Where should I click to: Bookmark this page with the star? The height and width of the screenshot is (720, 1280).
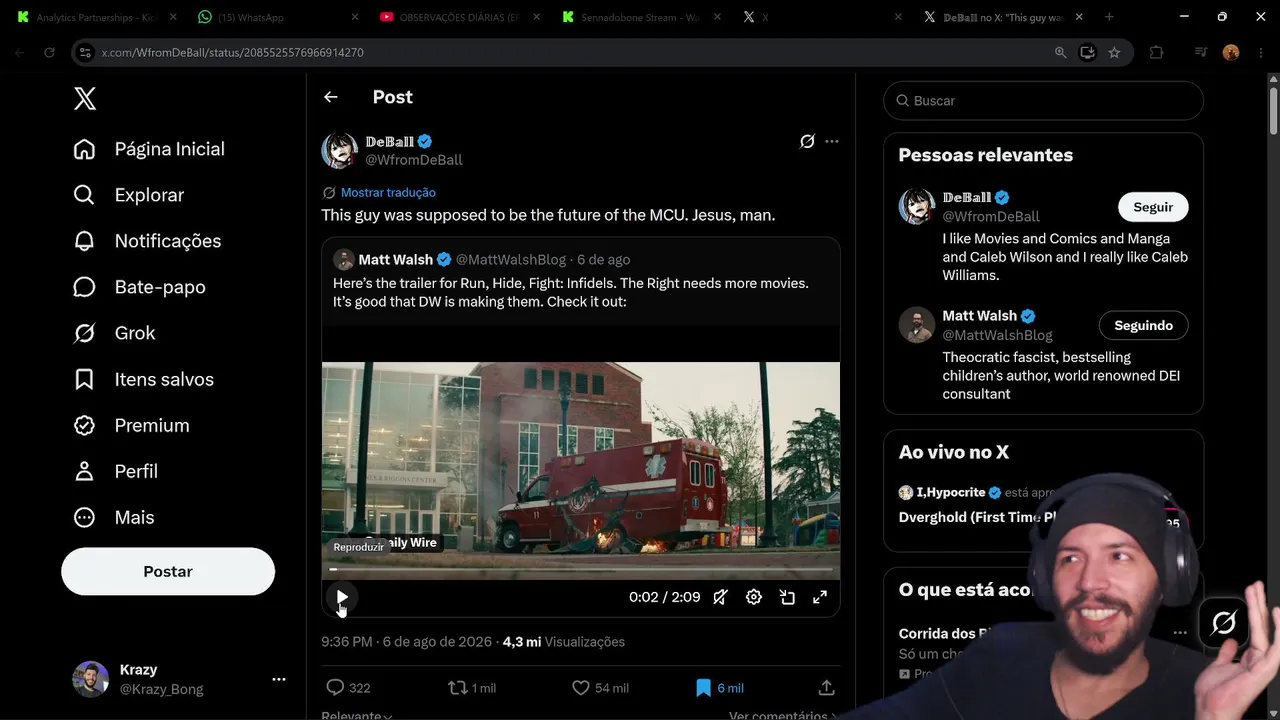coord(1114,53)
